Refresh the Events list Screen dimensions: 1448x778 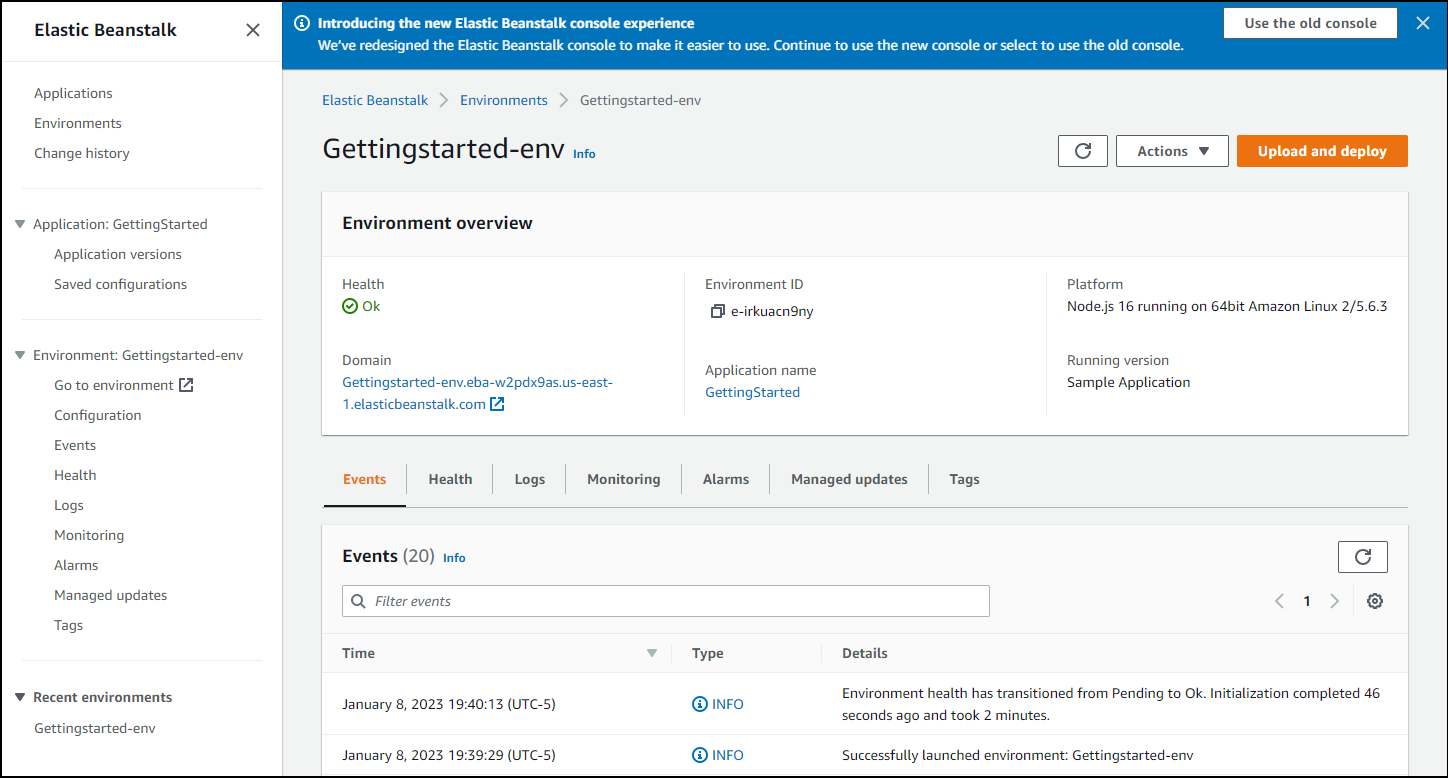pos(1362,557)
